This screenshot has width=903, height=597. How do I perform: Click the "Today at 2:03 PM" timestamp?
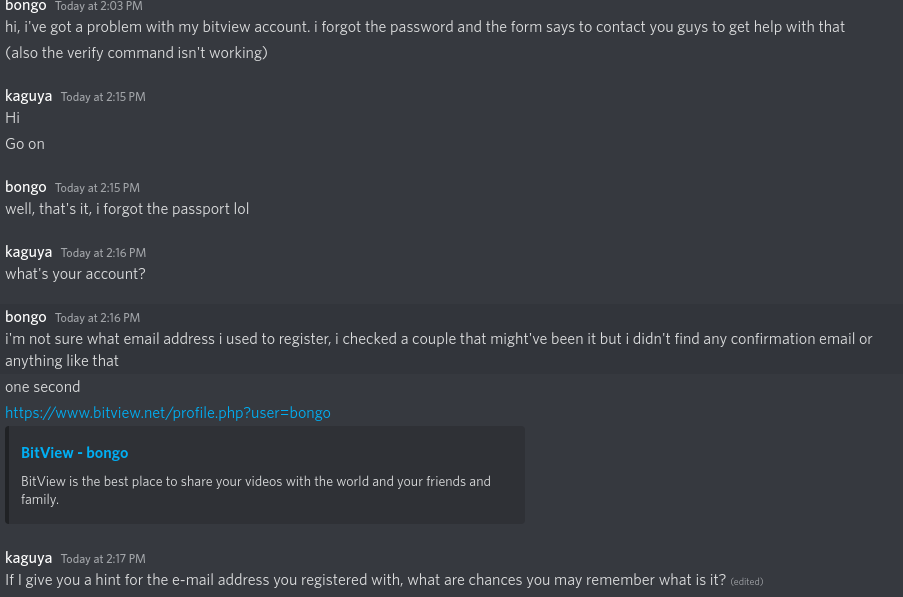[x=98, y=6]
